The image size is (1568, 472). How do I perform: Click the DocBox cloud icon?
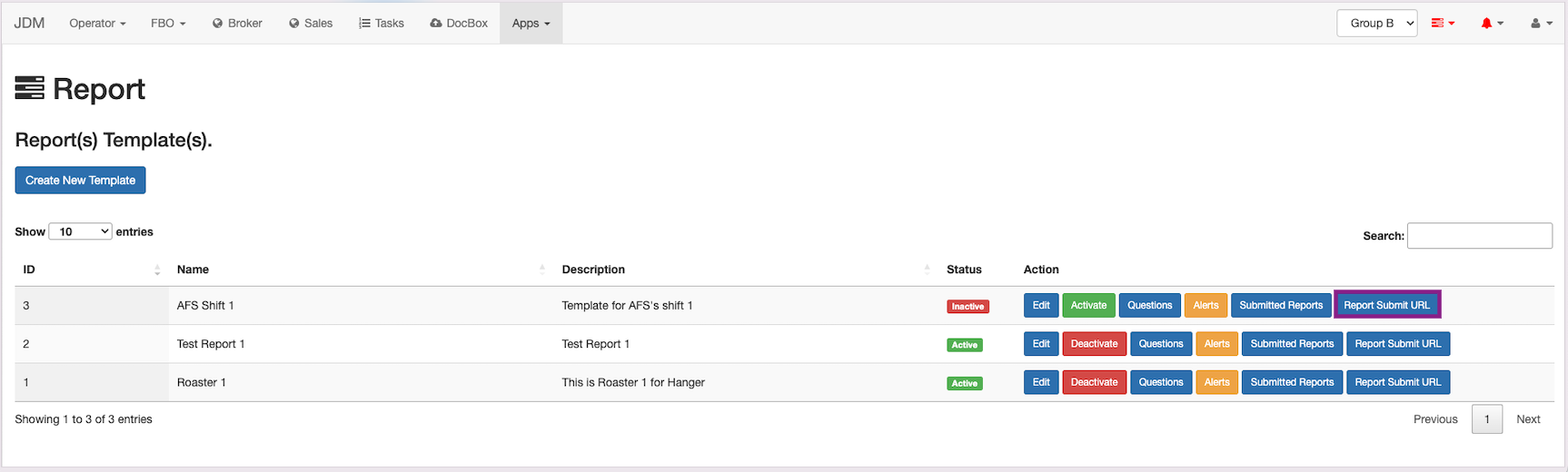point(436,24)
